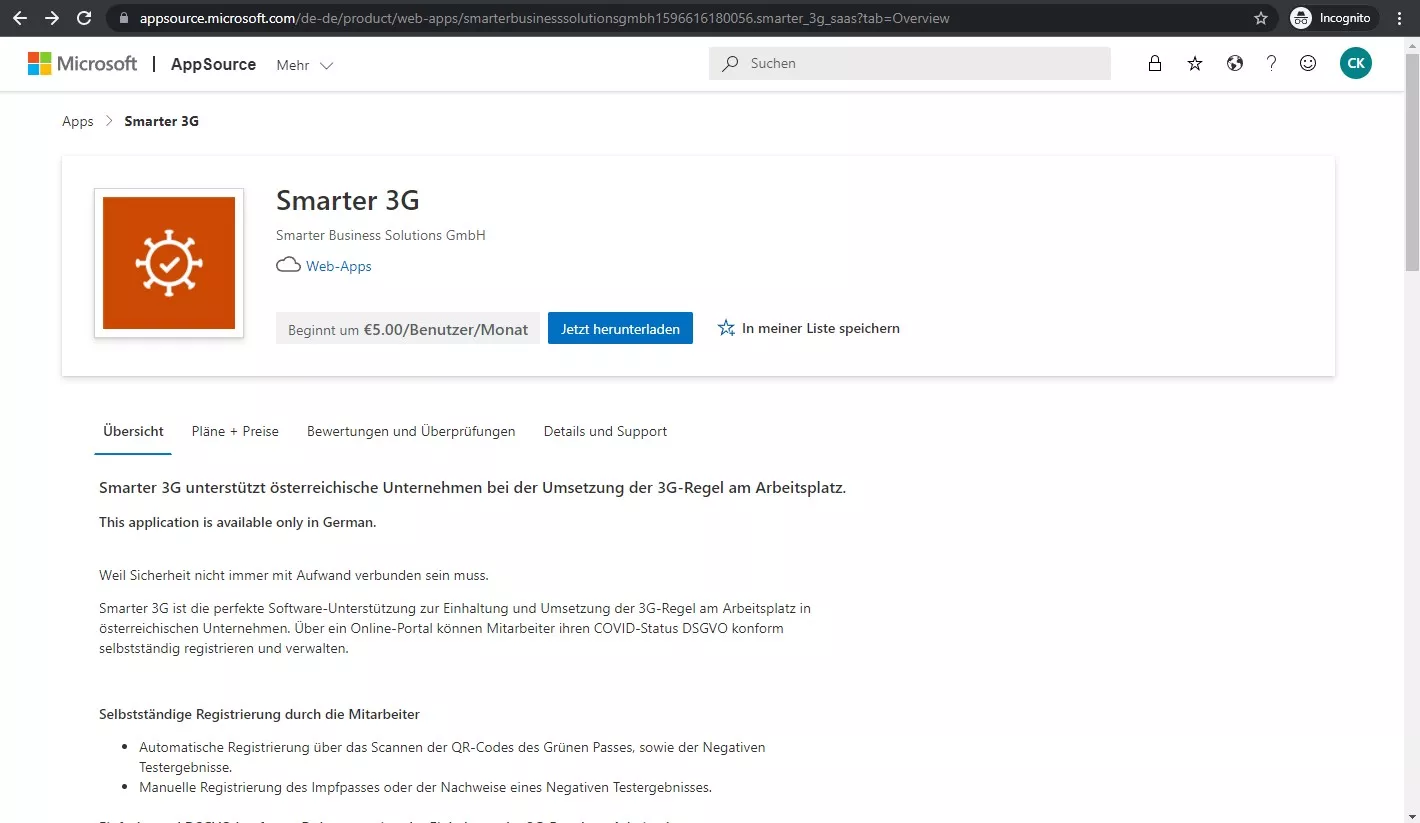Screen dimensions: 1420x823
Task: Click Jetzt herunterladen button
Action: tap(620, 328)
